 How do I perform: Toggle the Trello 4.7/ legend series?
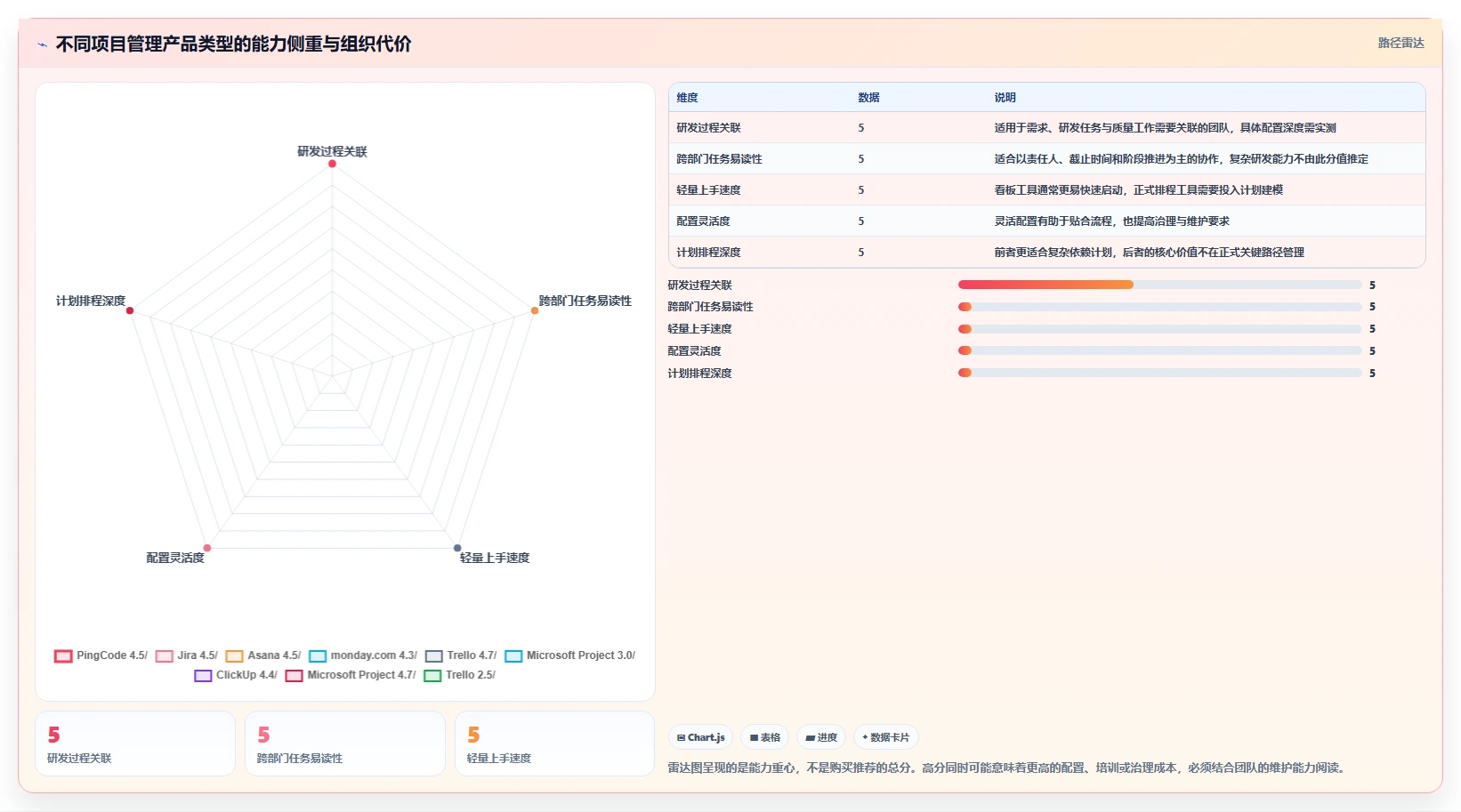tap(461, 655)
